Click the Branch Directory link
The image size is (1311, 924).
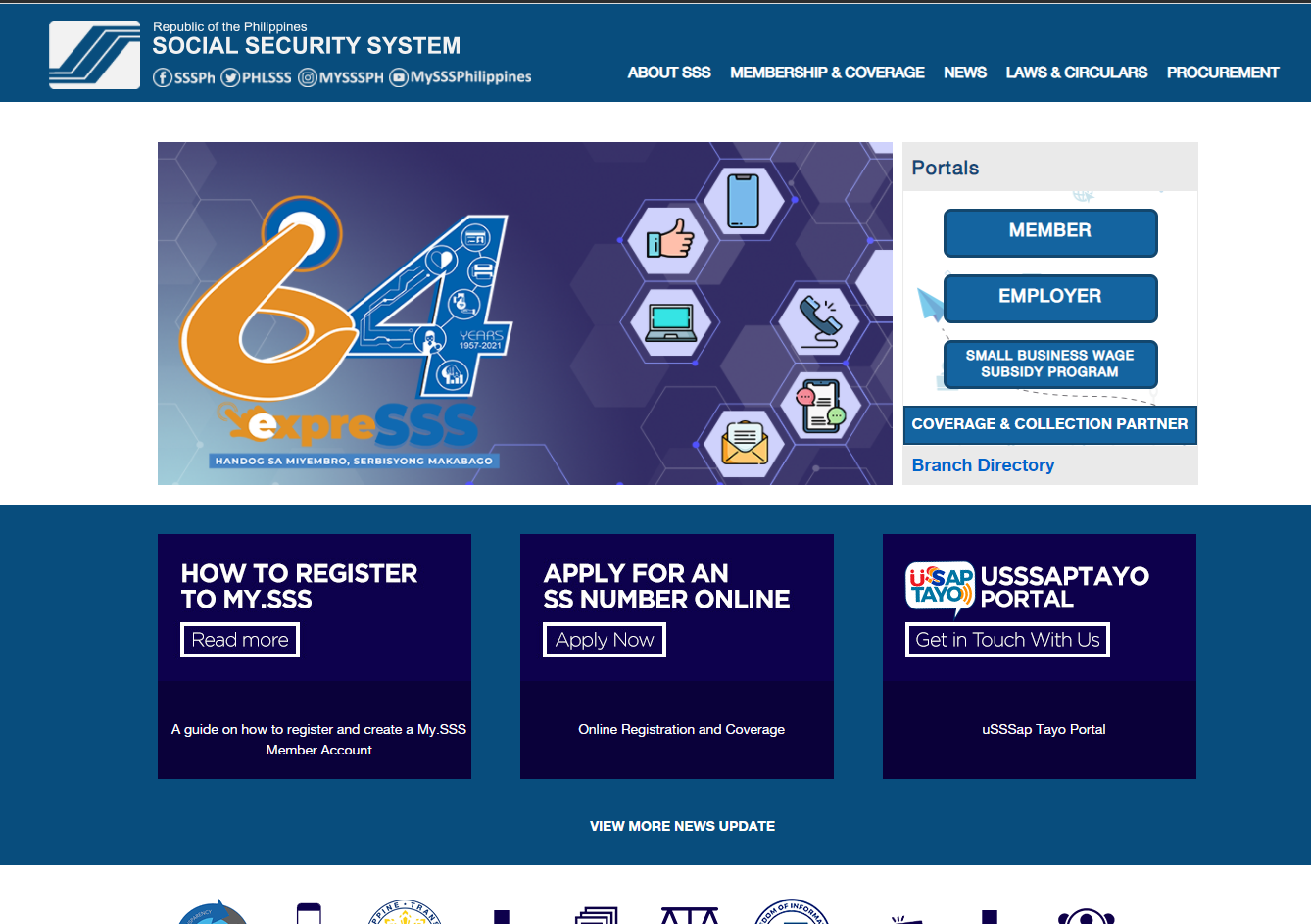pyautogui.click(x=983, y=465)
